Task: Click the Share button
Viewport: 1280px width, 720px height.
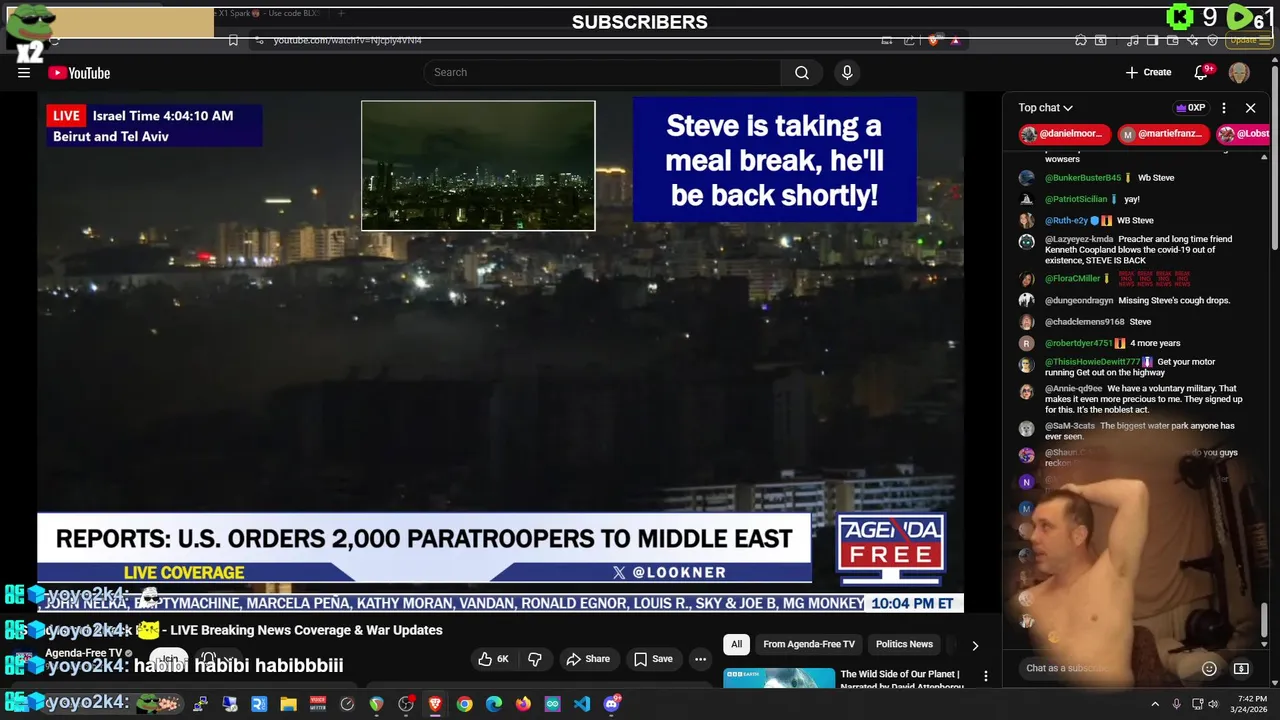Action: tap(588, 659)
